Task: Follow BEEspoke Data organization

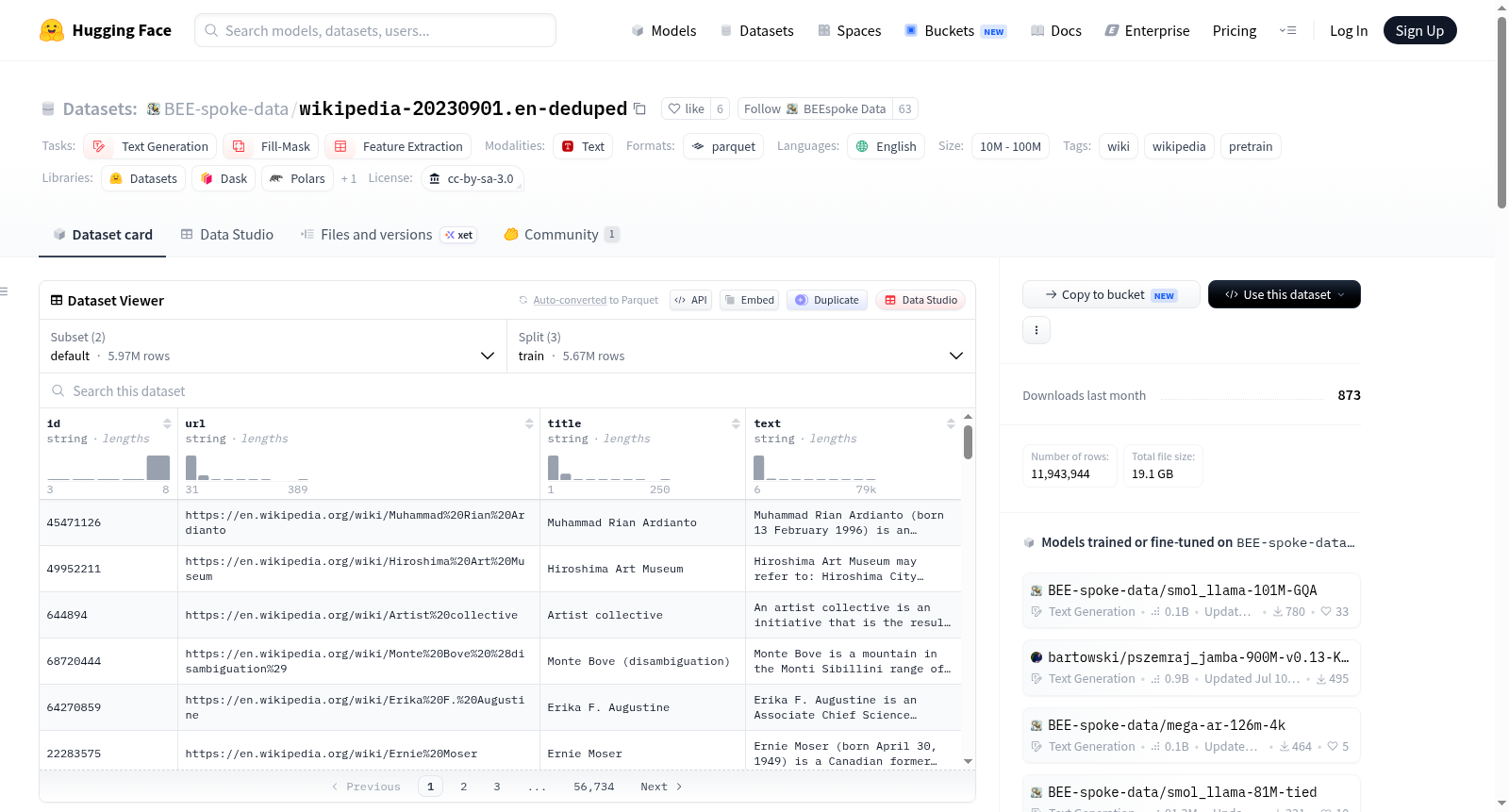Action: [x=815, y=108]
